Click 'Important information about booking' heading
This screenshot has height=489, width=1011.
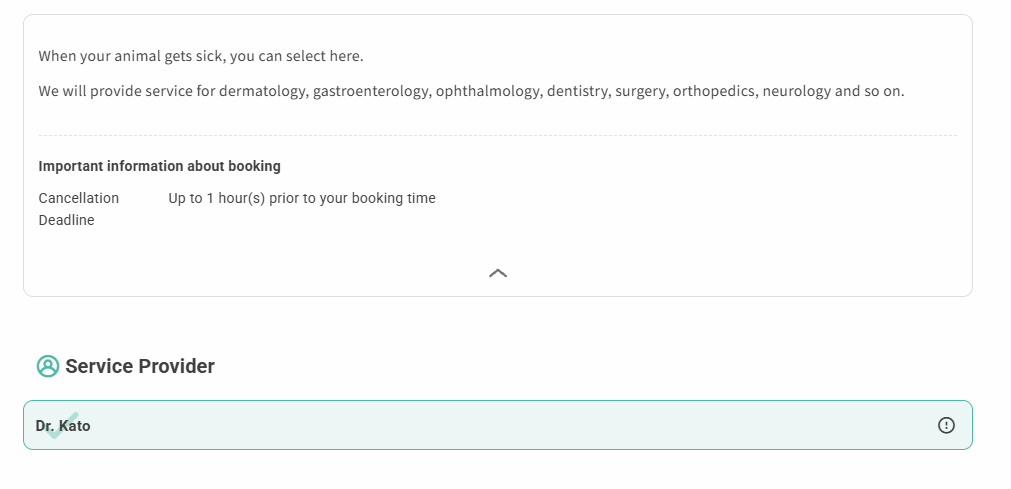pyautogui.click(x=159, y=166)
